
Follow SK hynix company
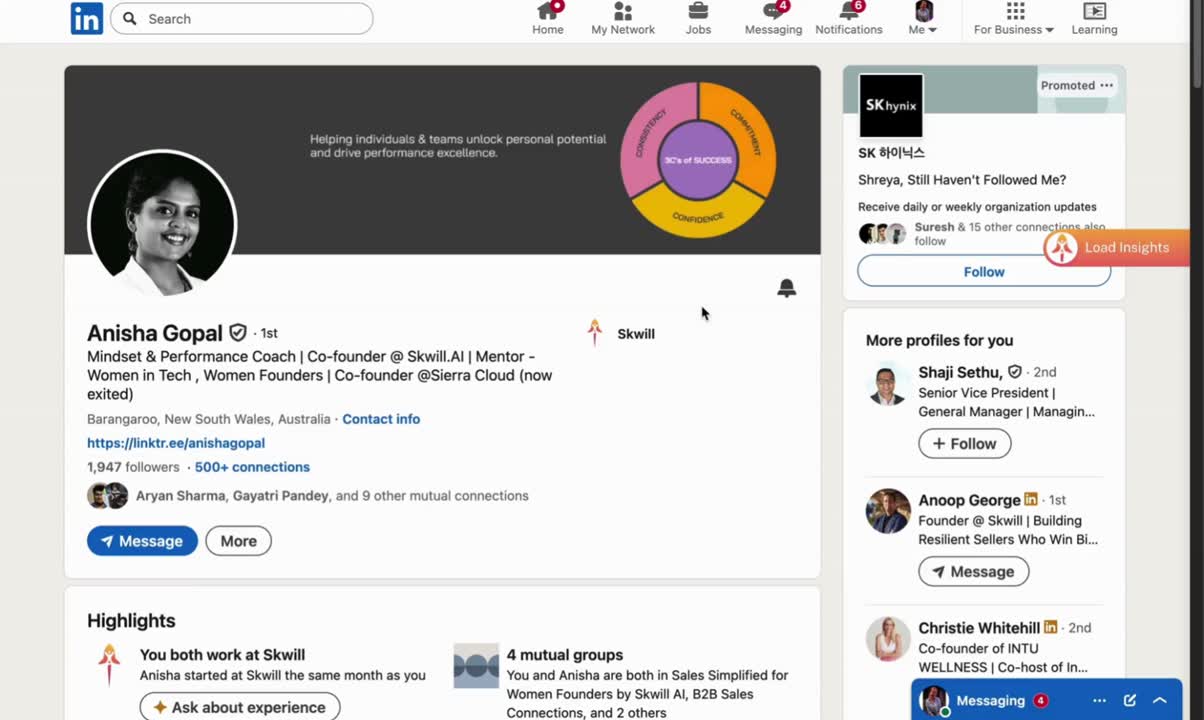[984, 271]
